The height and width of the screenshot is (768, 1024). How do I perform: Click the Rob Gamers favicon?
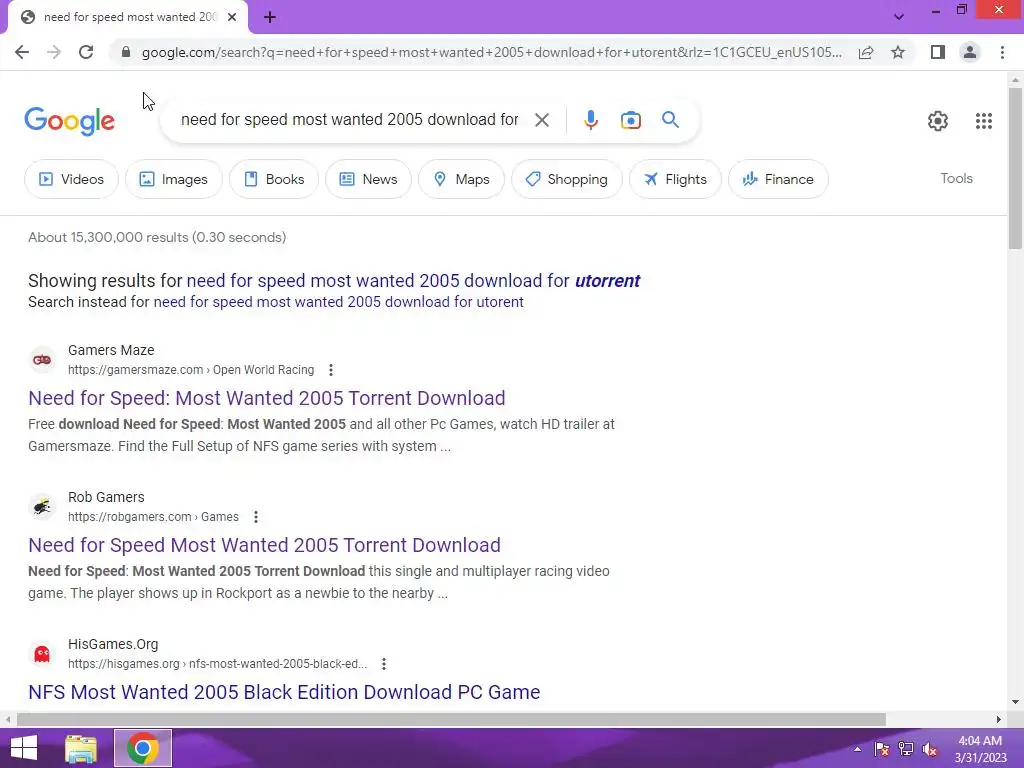[x=42, y=507]
